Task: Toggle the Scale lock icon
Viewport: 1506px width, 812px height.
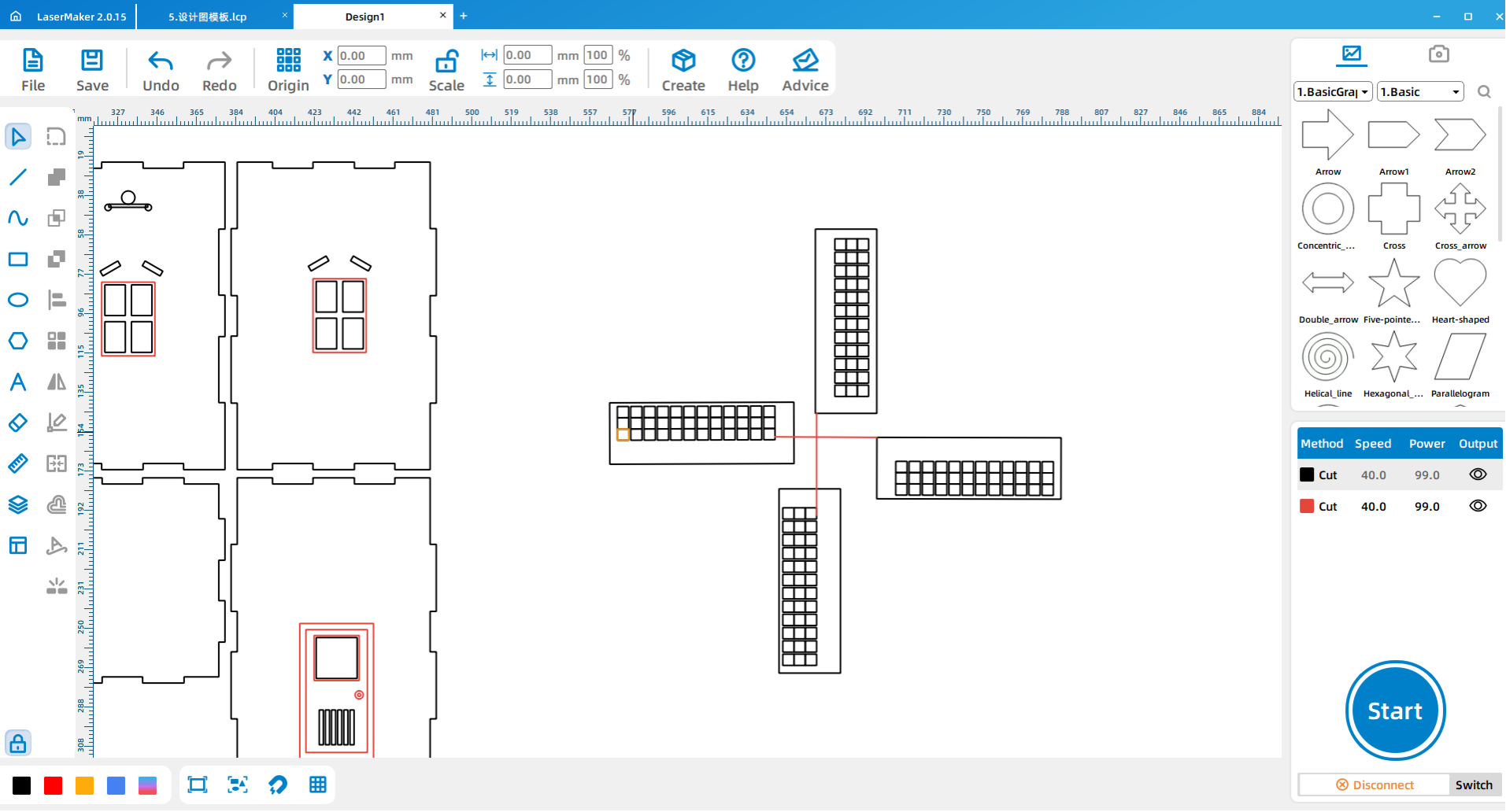Action: pos(446,70)
